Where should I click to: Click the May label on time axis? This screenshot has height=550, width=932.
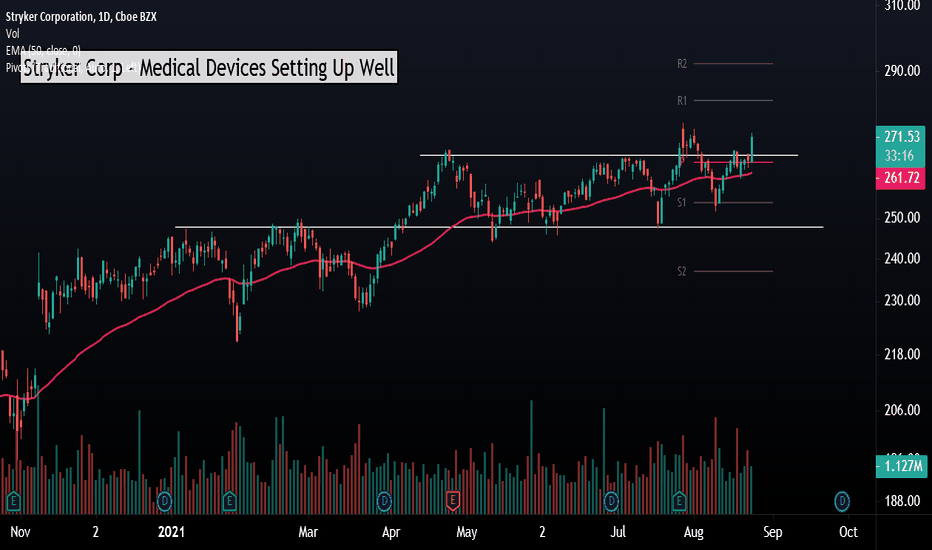click(467, 532)
